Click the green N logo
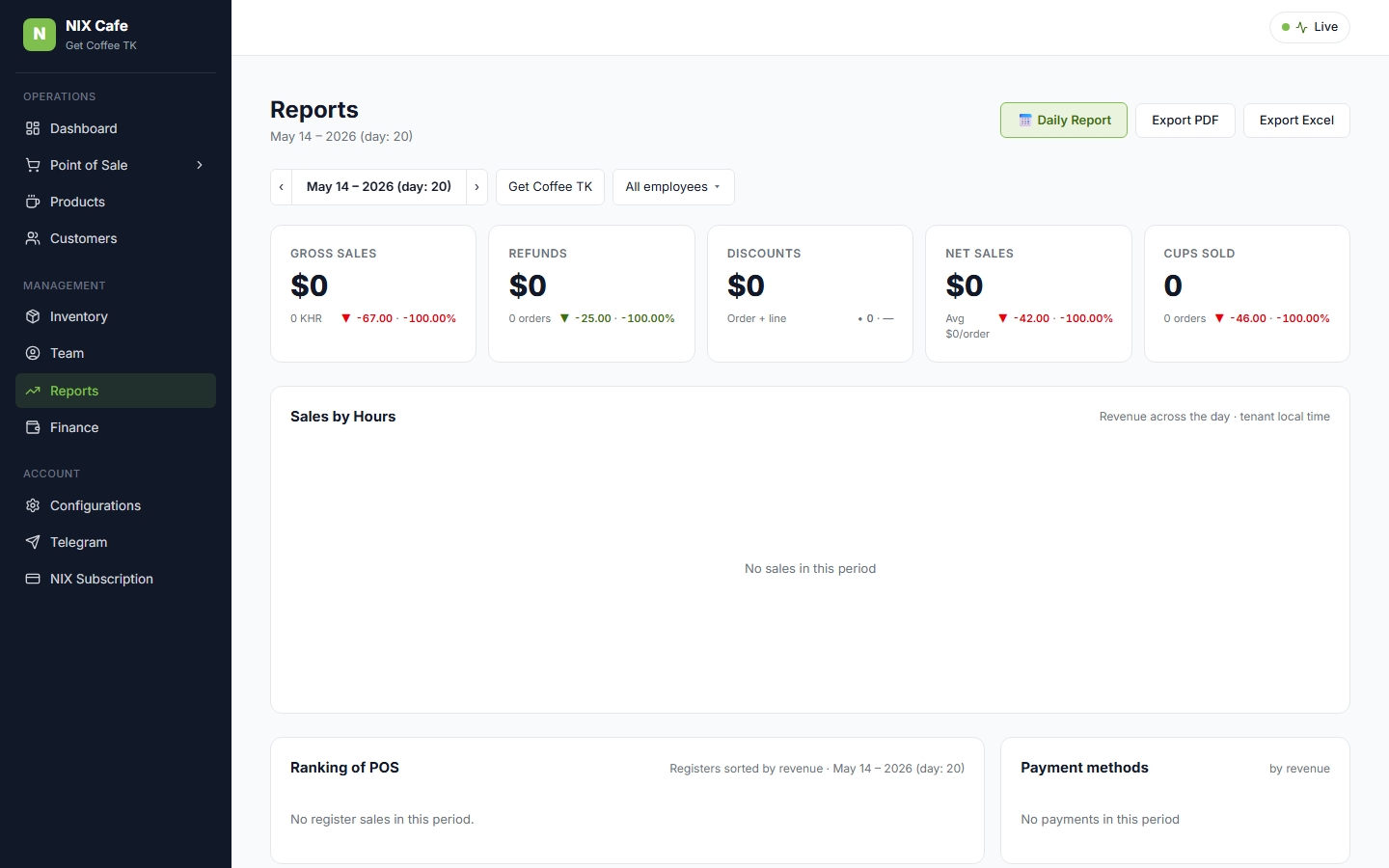This screenshot has height=868, width=1389. [x=40, y=35]
